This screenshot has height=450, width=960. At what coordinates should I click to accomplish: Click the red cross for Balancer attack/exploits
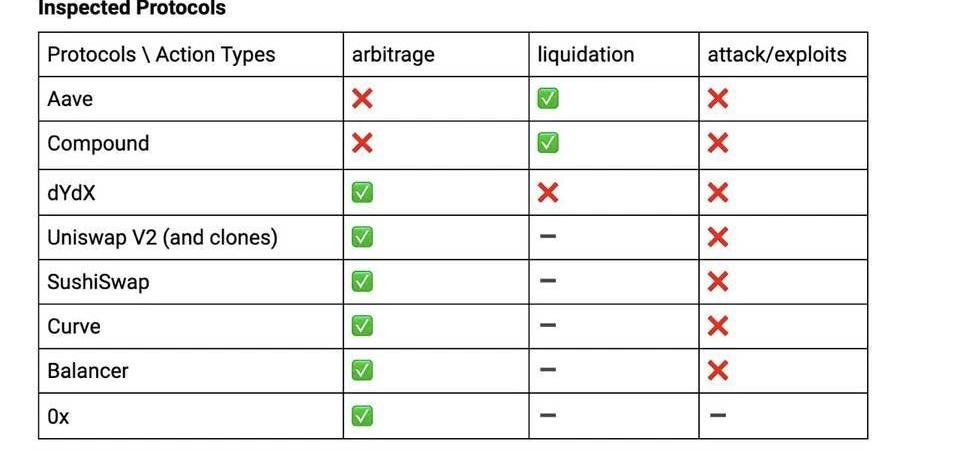pos(718,370)
